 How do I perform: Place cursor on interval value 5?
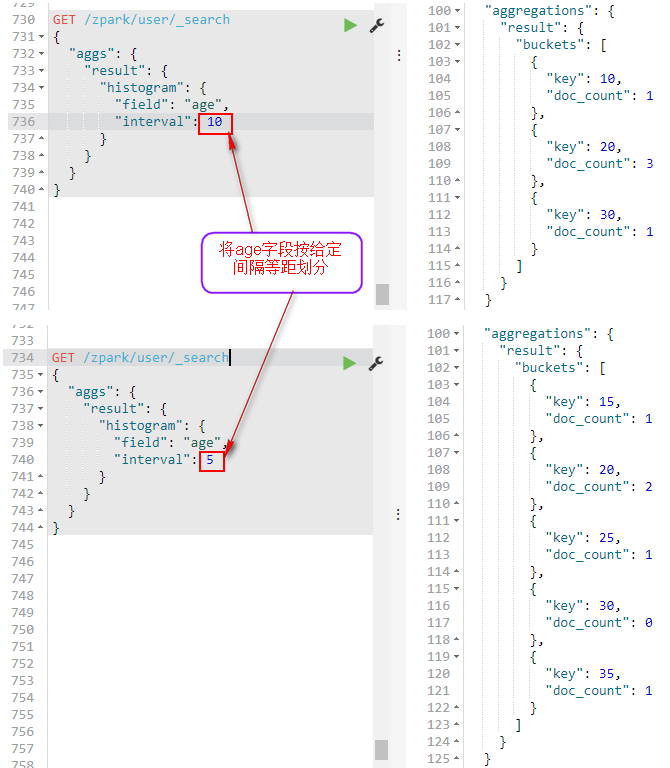(x=210, y=459)
